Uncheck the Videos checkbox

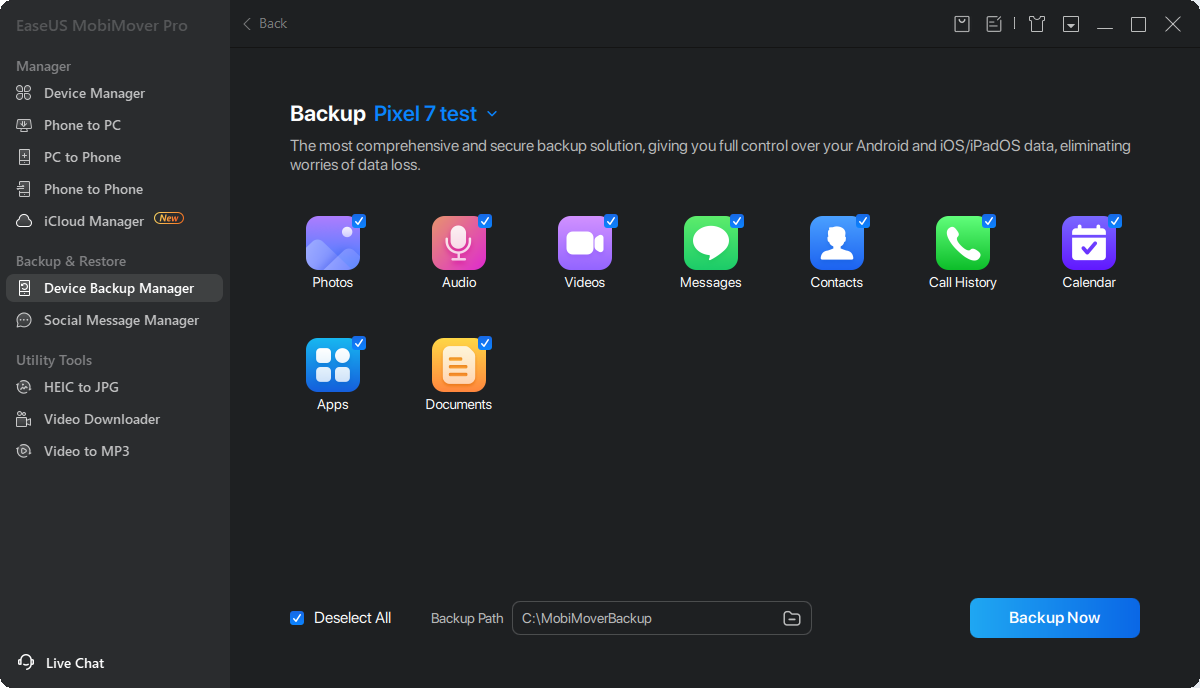coord(611,221)
